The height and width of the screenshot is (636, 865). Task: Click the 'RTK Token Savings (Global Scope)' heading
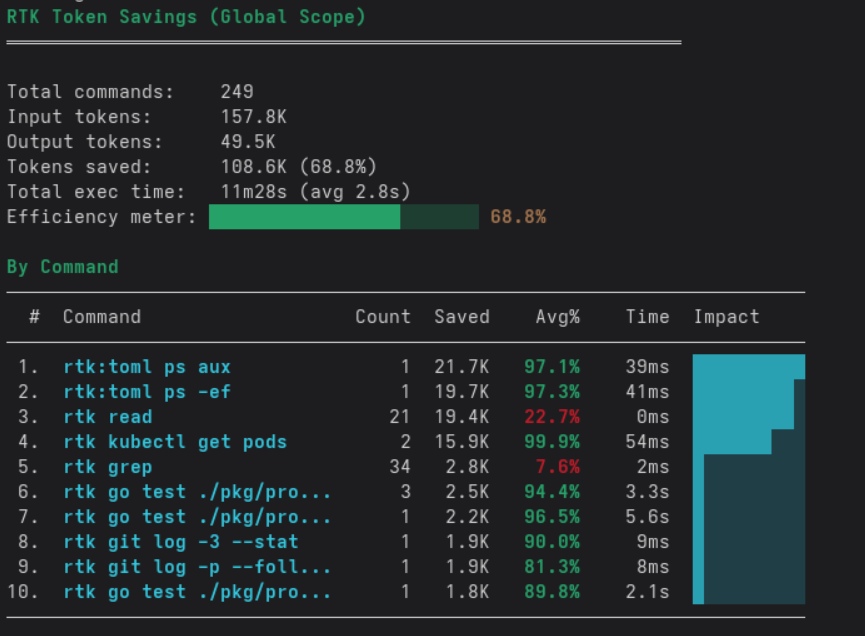[x=186, y=17]
